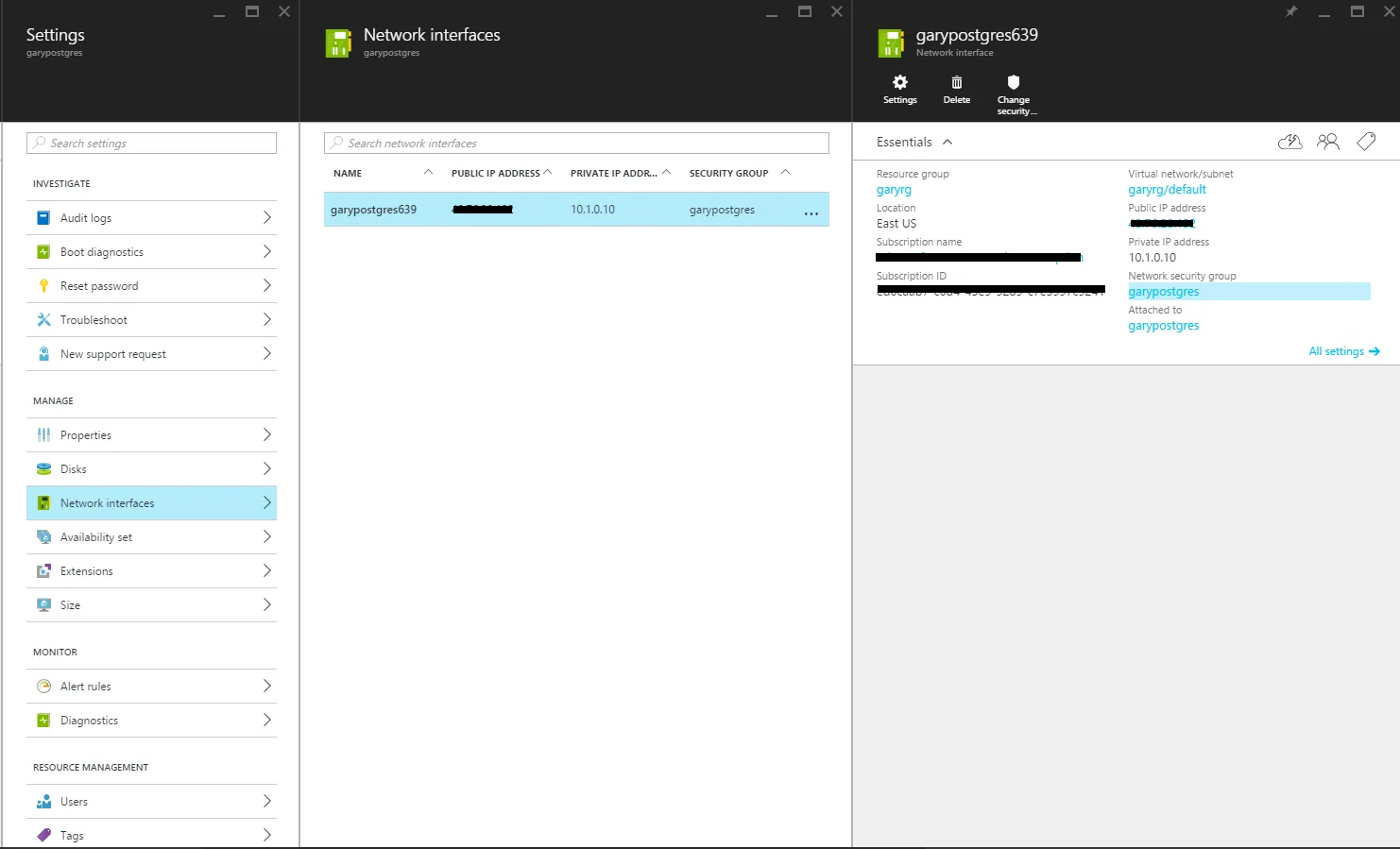1400x849 pixels.
Task: Click garypostgres security group table cell
Action: (722, 210)
